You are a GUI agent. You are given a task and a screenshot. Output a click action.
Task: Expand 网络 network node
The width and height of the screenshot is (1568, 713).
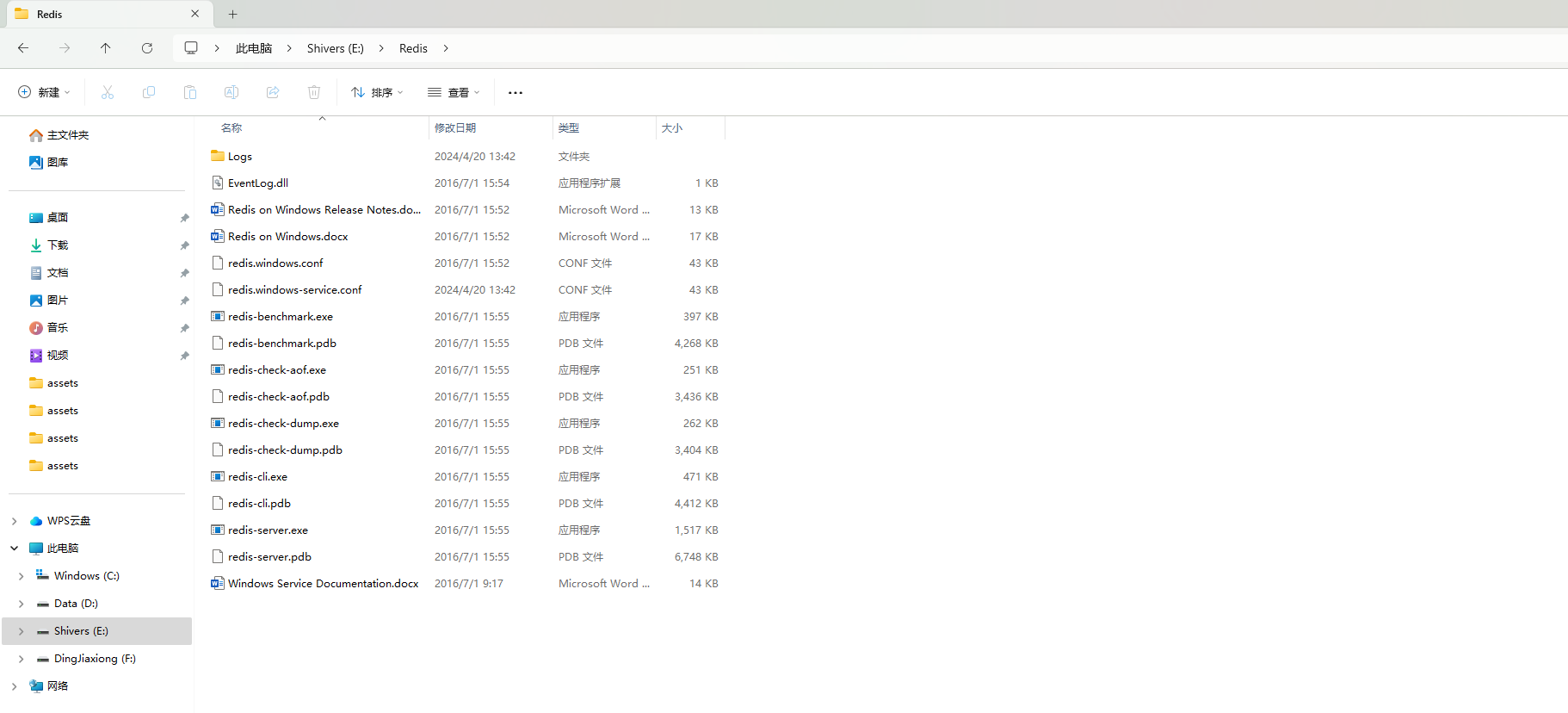(14, 686)
